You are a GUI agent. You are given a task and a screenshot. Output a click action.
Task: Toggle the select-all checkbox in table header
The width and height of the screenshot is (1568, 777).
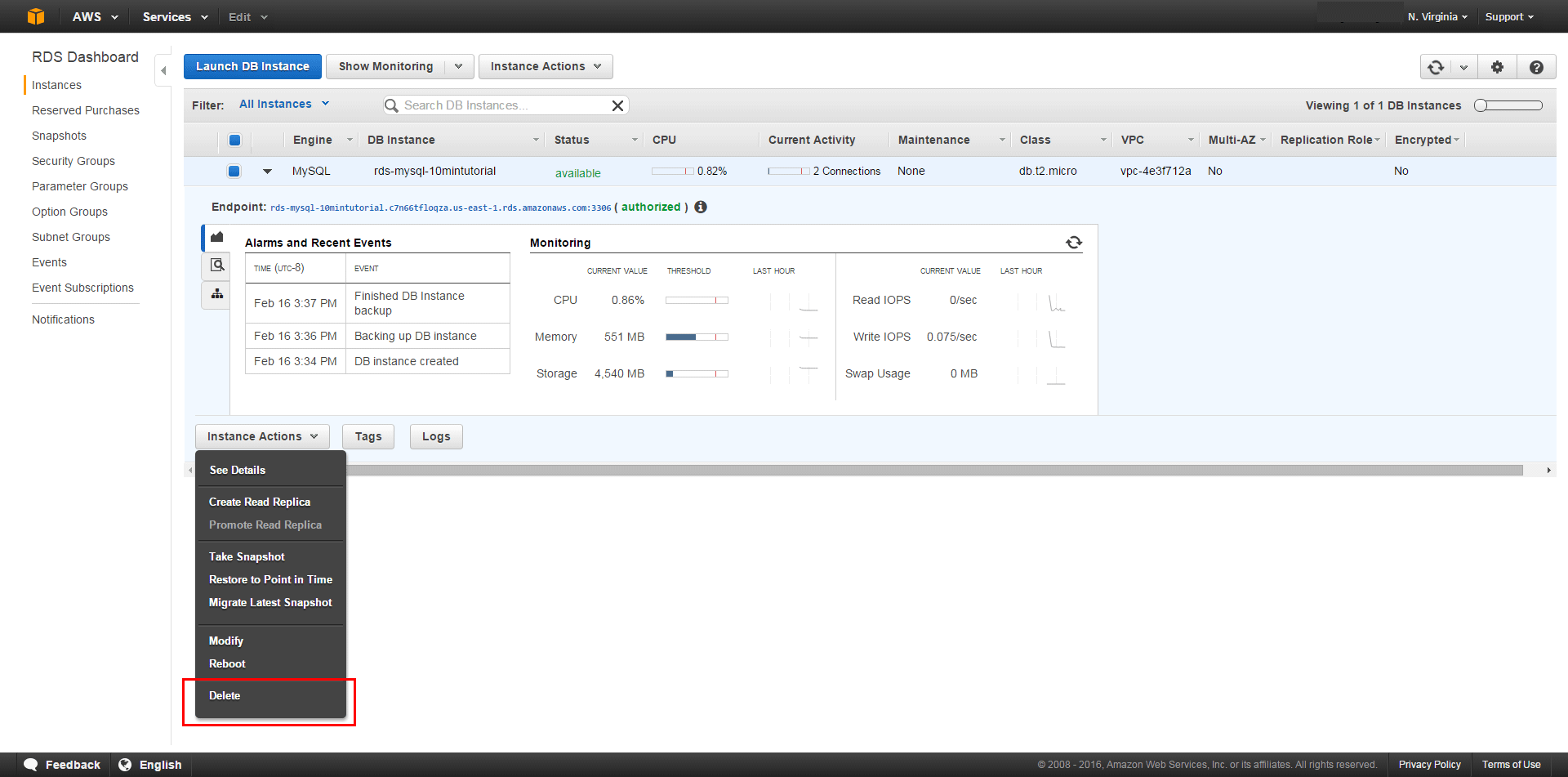click(x=234, y=140)
